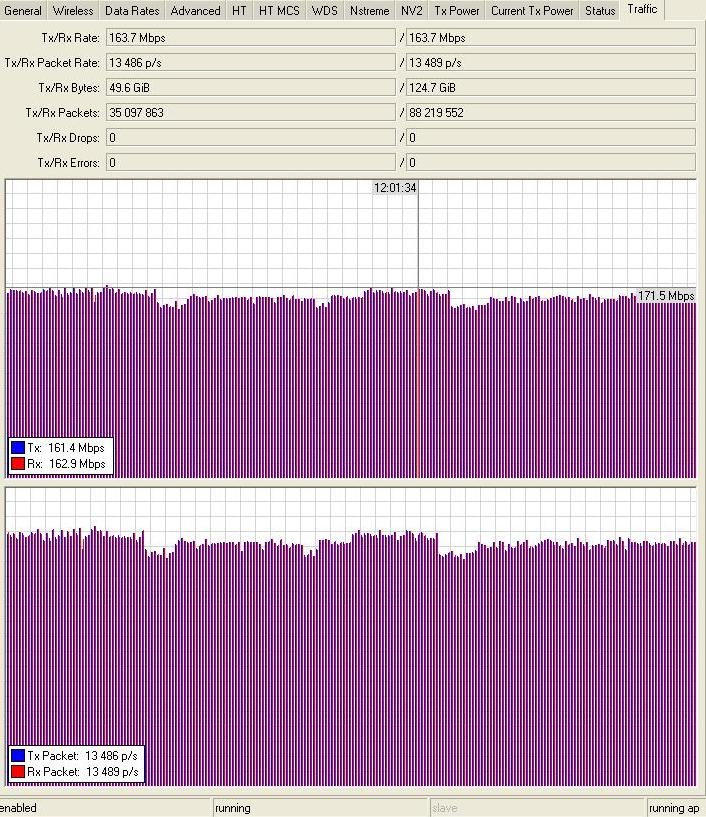
Task: Select the Rx Packets field 88 219 552
Action: (551, 113)
